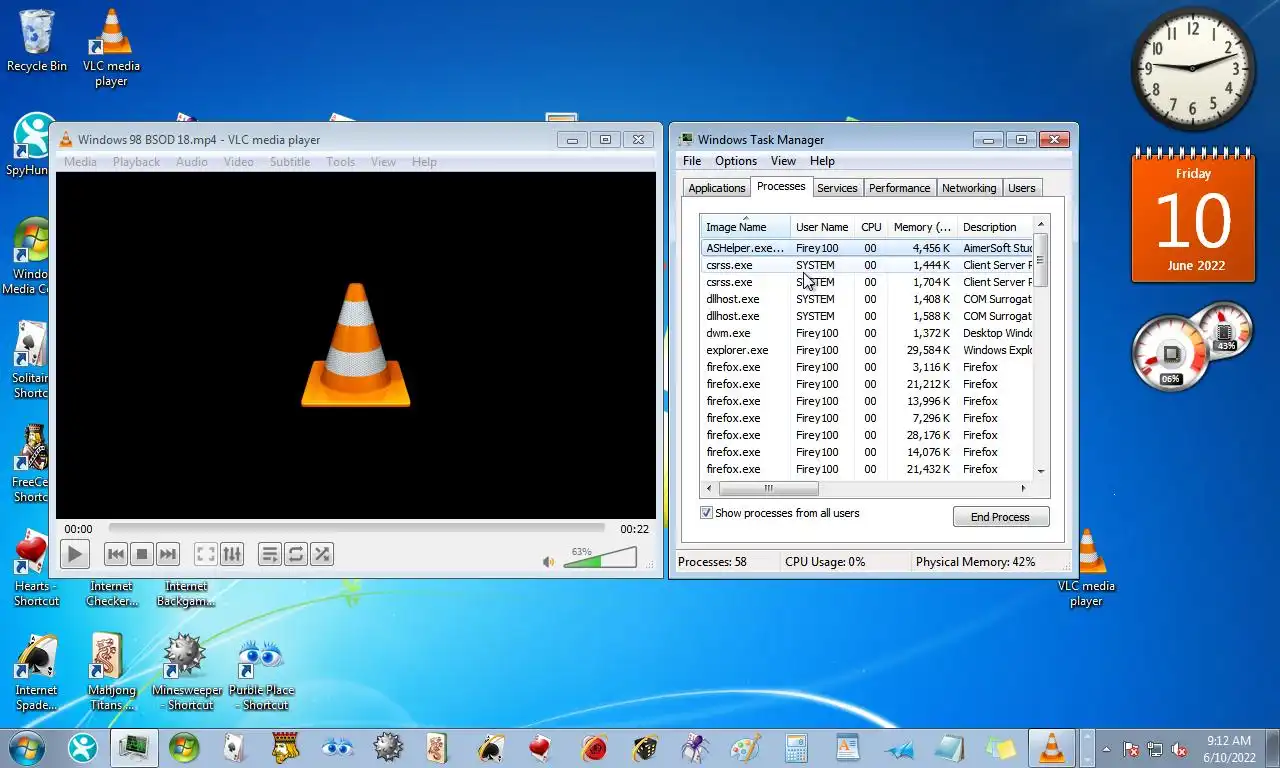
Task: Click process list scroll up arrow
Action: click(1041, 224)
